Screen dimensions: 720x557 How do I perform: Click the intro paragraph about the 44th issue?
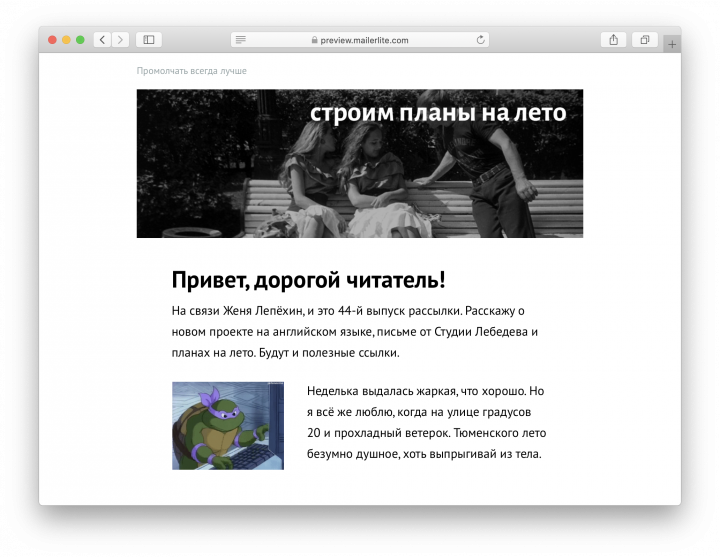(355, 332)
